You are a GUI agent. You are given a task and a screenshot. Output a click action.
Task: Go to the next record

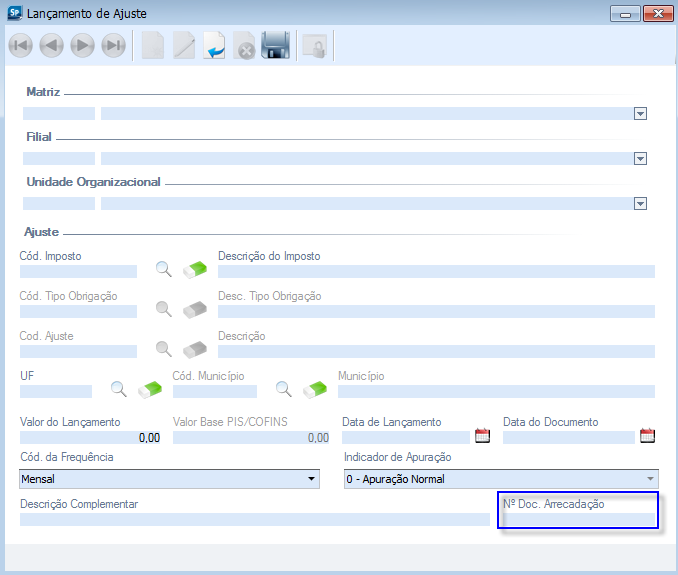83,45
